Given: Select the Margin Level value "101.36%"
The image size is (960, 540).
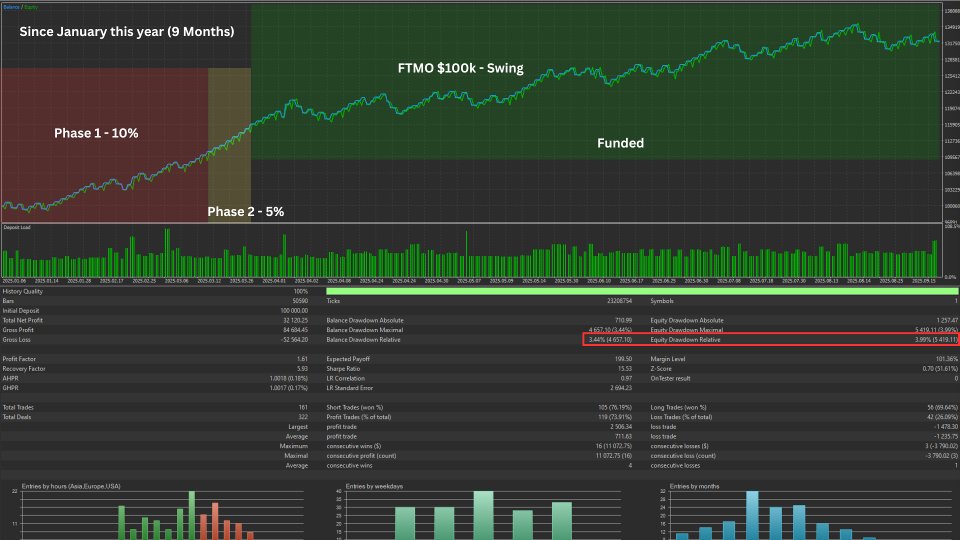Looking at the screenshot, I should [x=947, y=359].
